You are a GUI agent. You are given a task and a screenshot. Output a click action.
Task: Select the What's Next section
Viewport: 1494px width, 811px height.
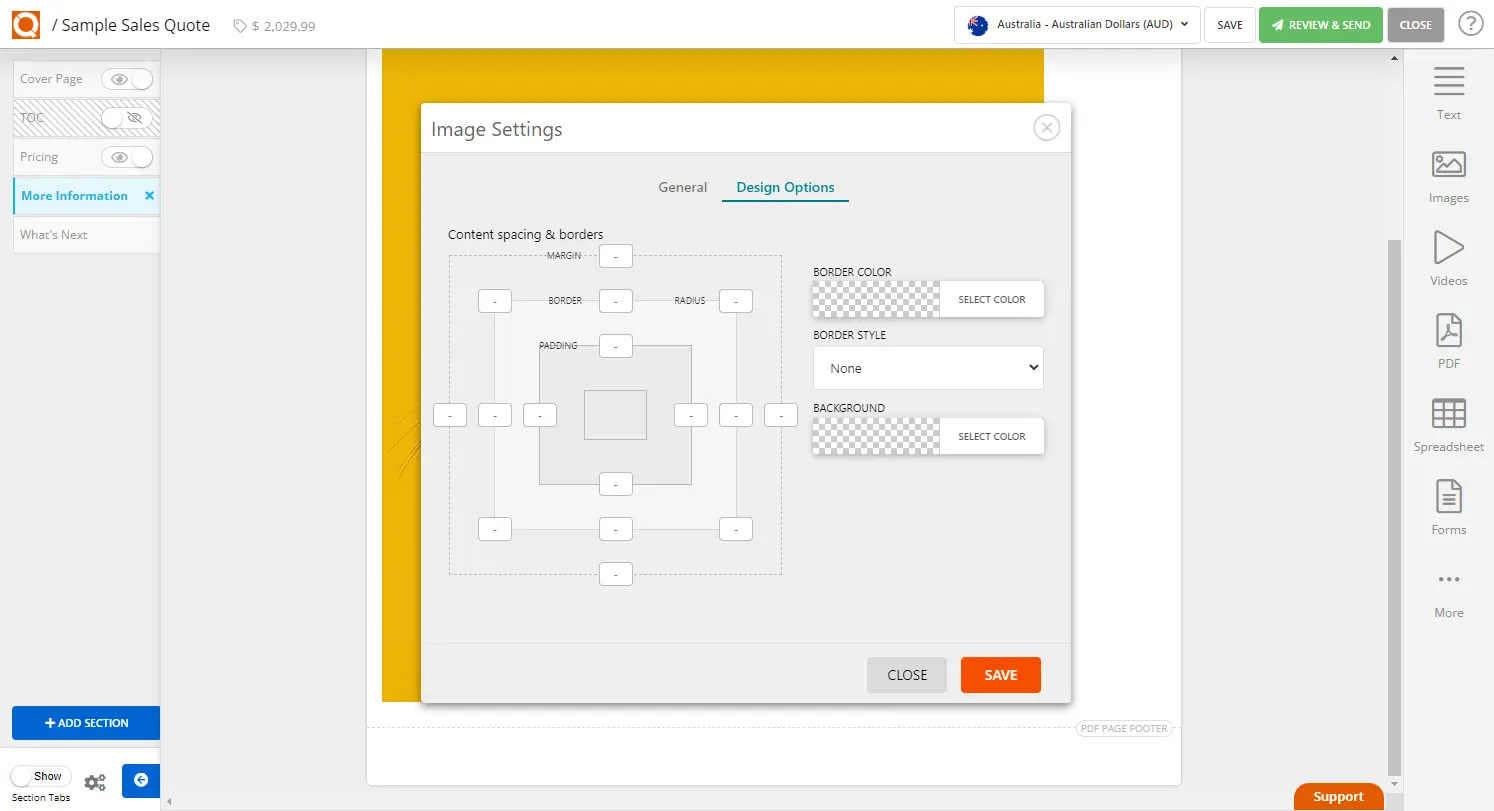(x=54, y=235)
